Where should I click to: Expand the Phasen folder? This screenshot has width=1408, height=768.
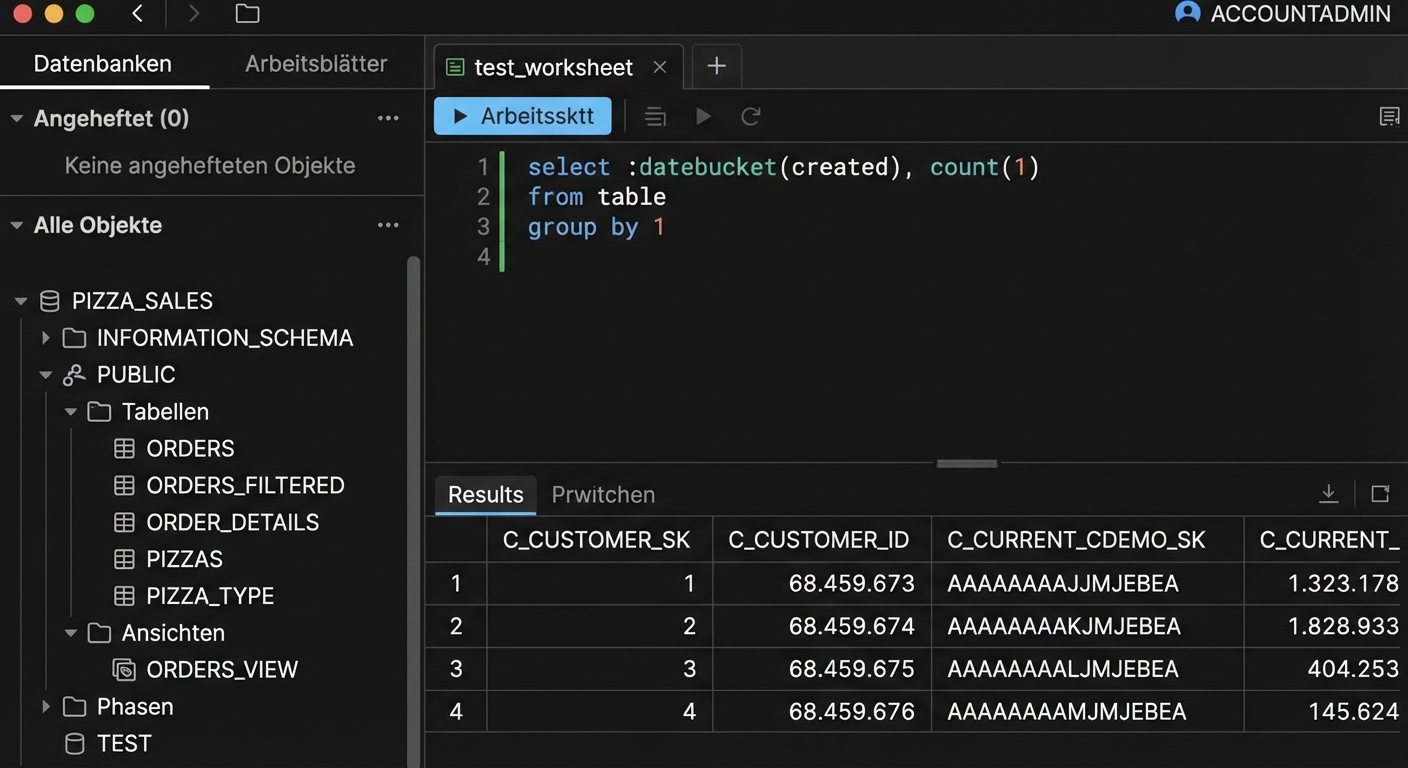click(x=46, y=707)
